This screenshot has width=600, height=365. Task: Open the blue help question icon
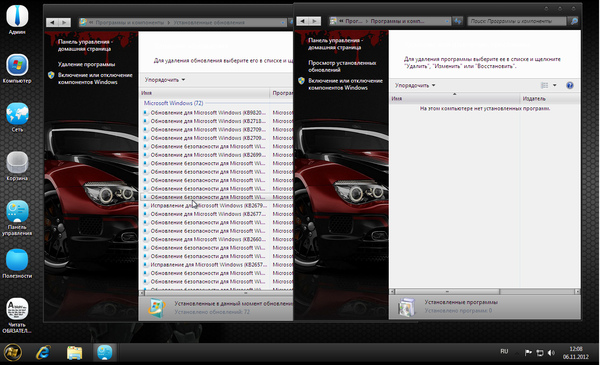tap(569, 85)
